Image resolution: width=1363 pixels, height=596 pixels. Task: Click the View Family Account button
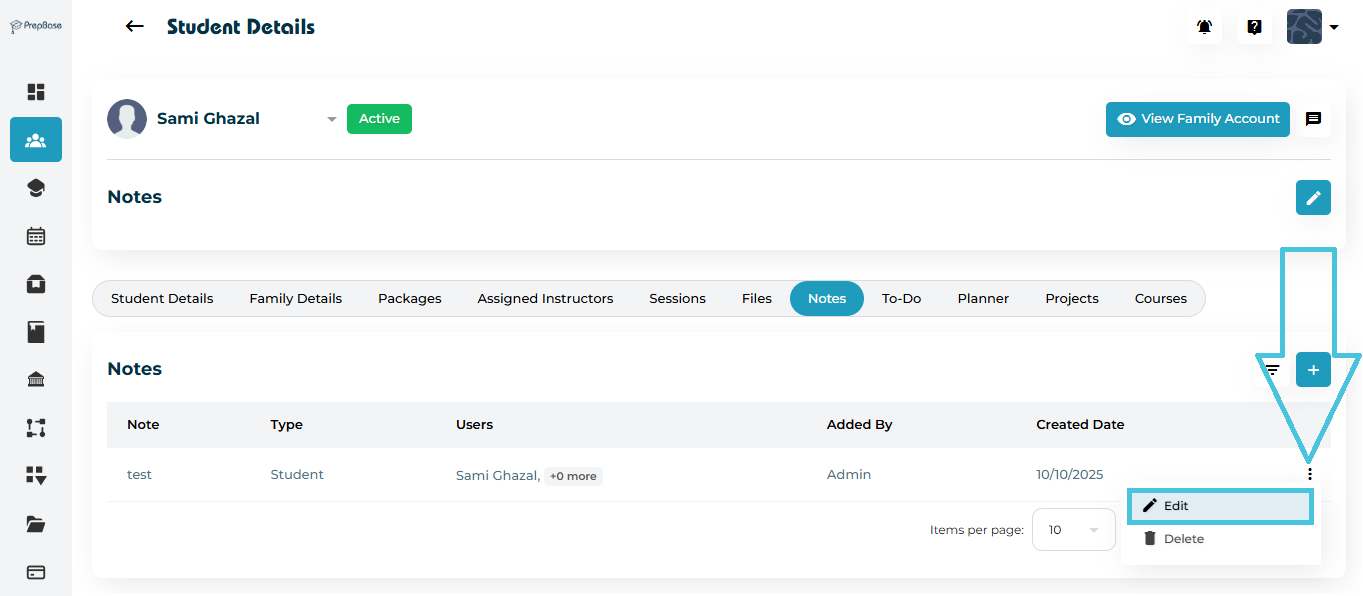pyautogui.click(x=1197, y=119)
